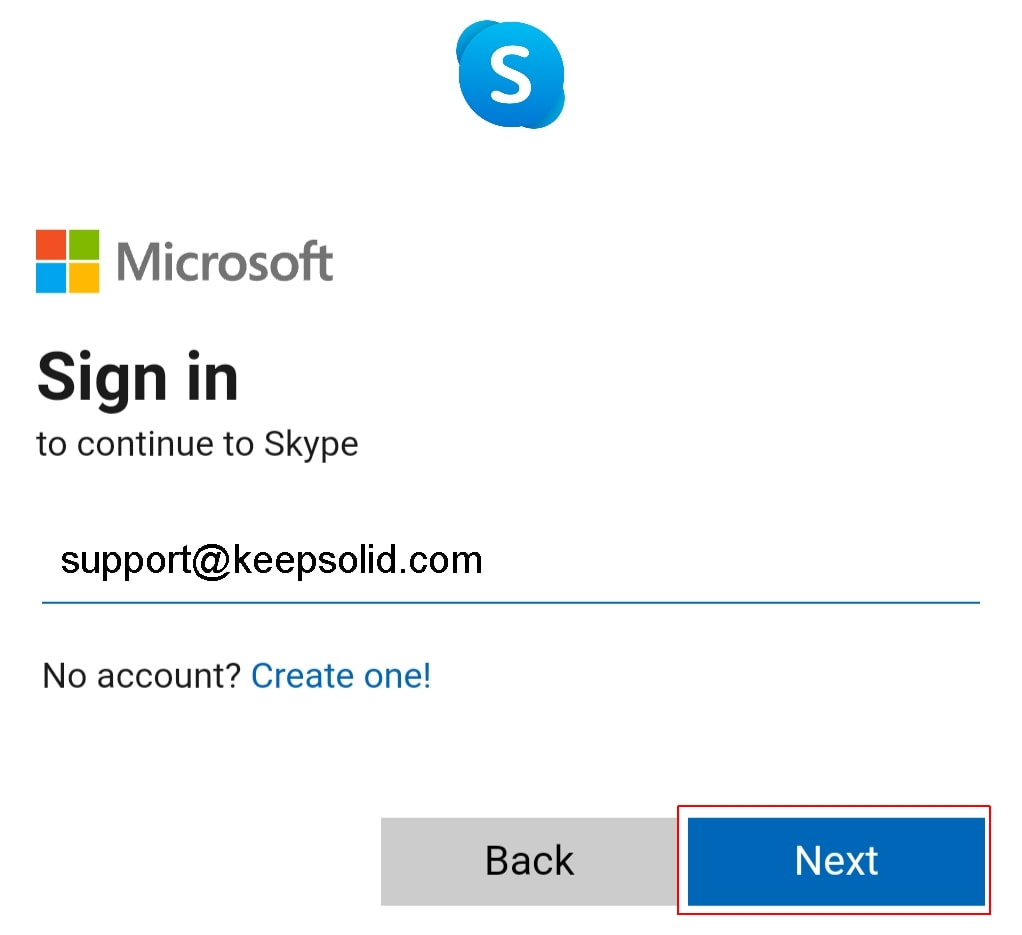Click the yellow square of Microsoft logo
1022x935 pixels.
pos(84,278)
